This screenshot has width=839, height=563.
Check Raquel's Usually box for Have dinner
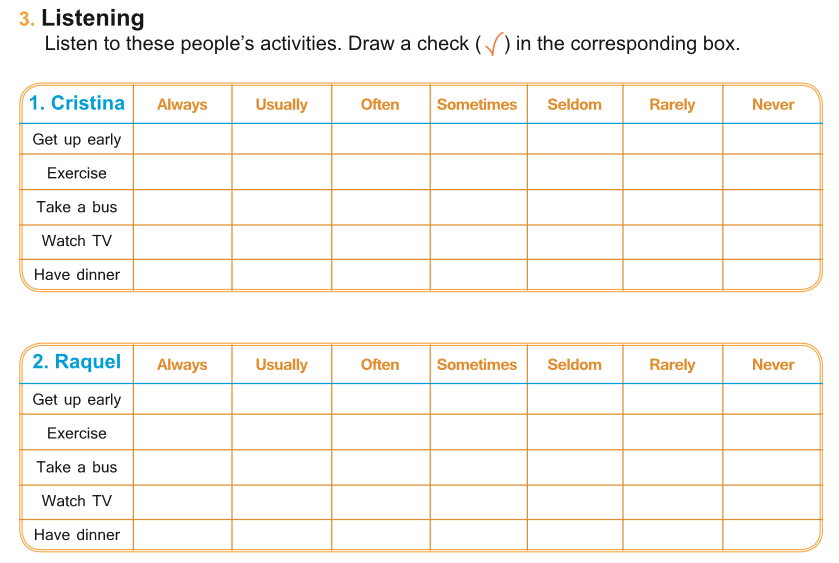tap(281, 535)
